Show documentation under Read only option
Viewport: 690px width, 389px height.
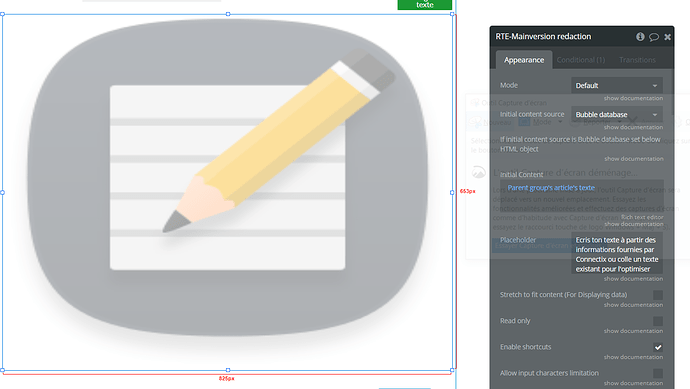tap(633, 331)
